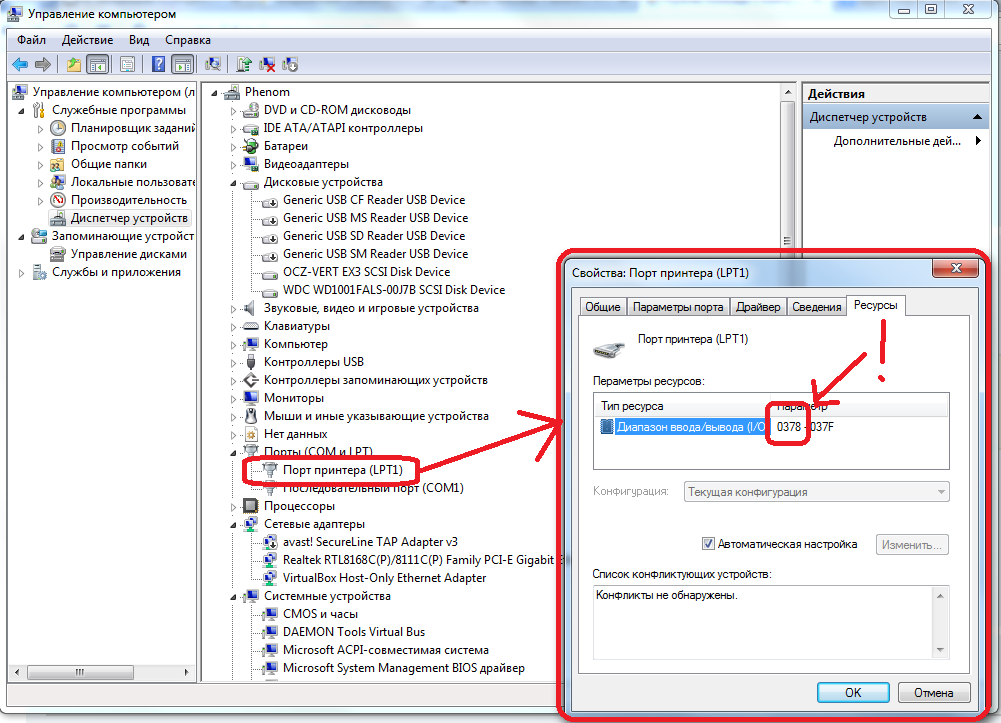Select Phenom computer root node
The image size is (1001, 723).
[x=267, y=92]
